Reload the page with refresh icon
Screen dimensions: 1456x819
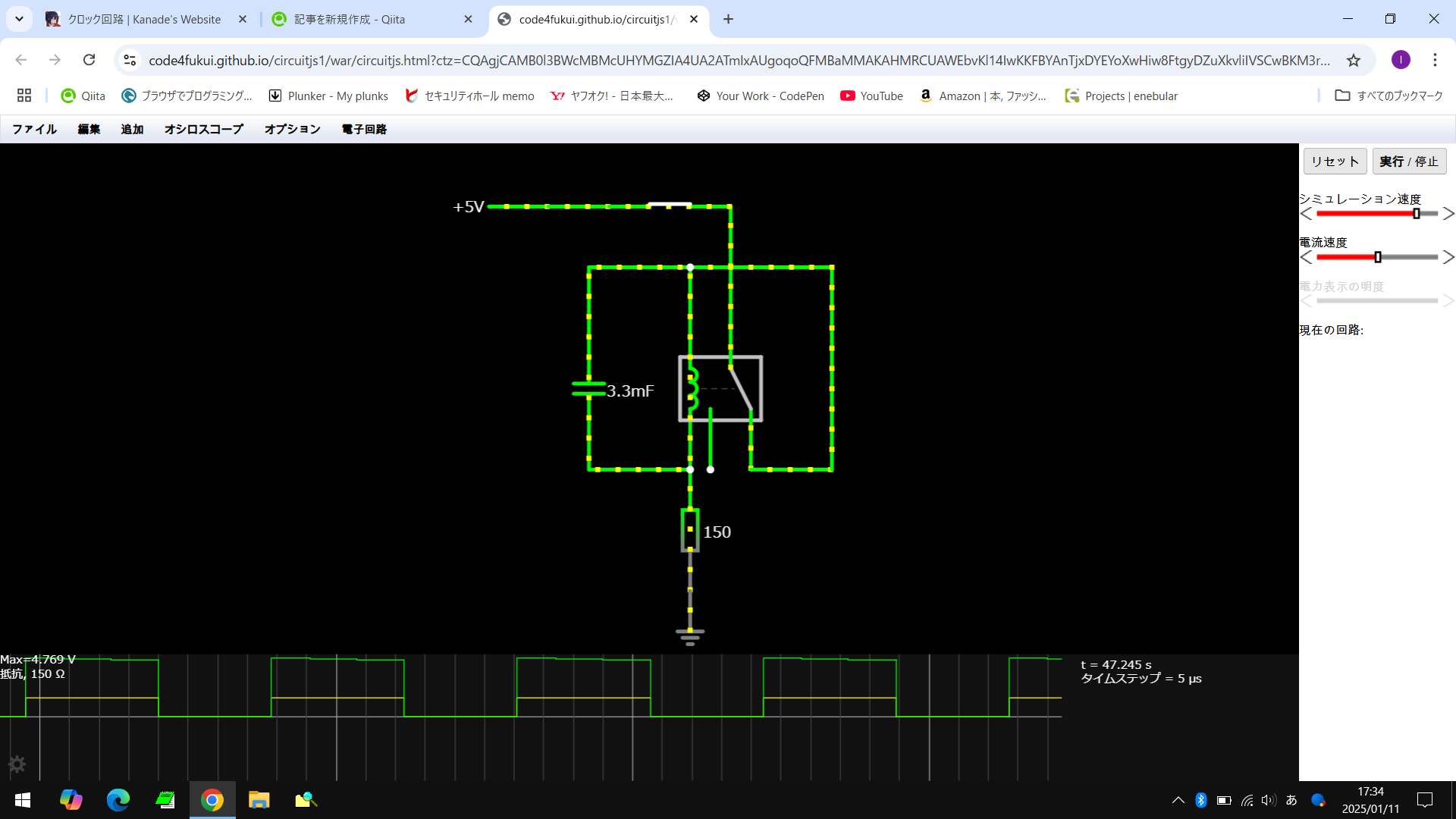[89, 60]
